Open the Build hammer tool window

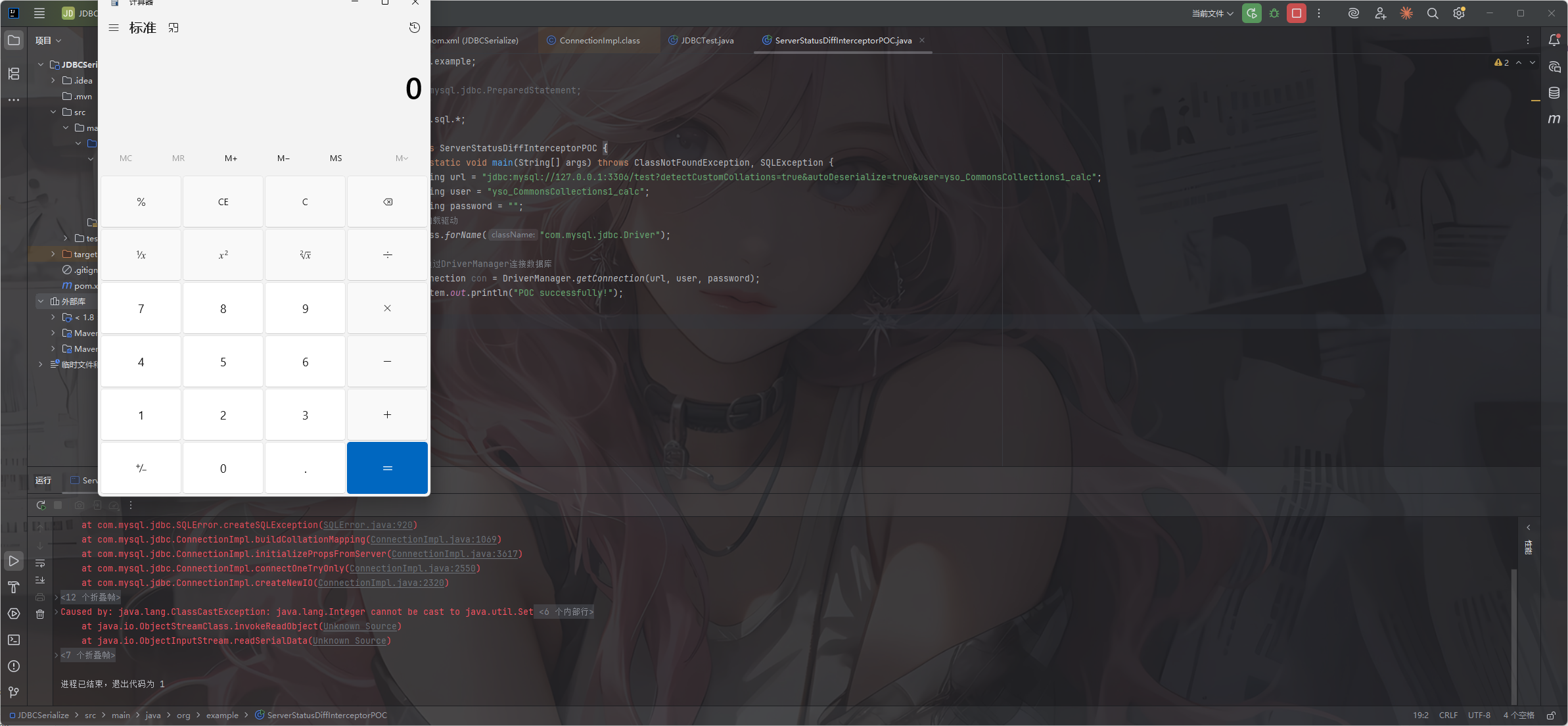(14, 587)
